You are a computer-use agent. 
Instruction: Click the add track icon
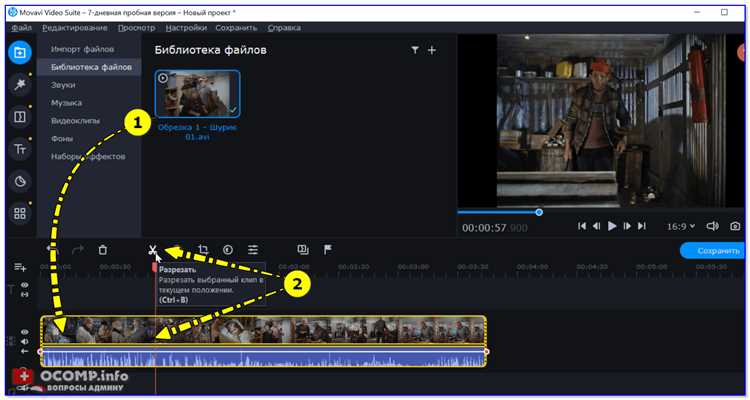pos(20,267)
